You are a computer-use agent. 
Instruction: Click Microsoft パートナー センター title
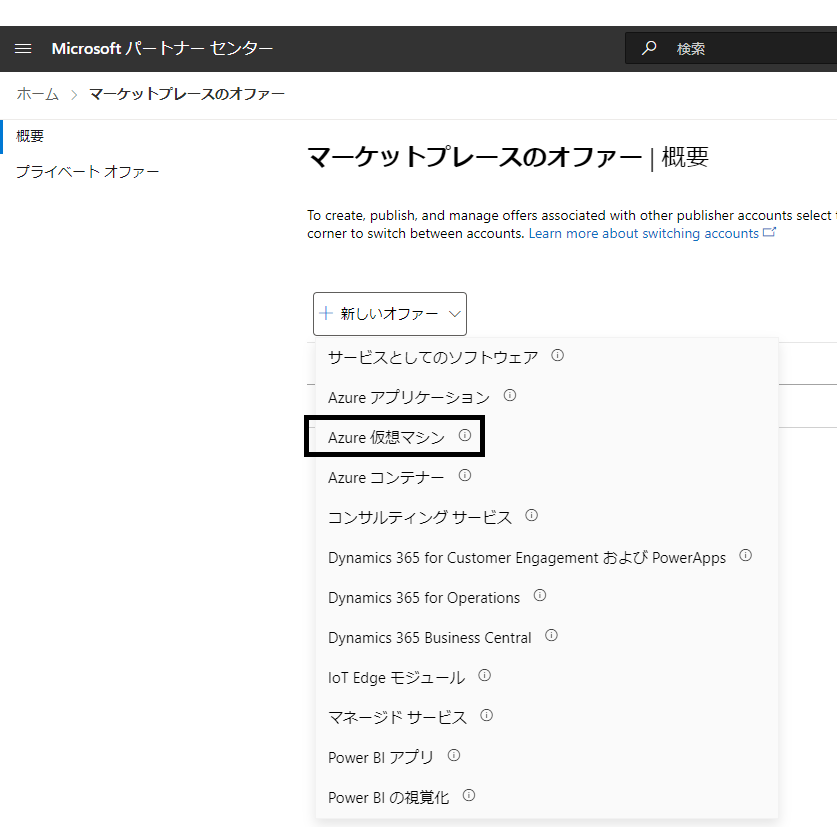162,49
